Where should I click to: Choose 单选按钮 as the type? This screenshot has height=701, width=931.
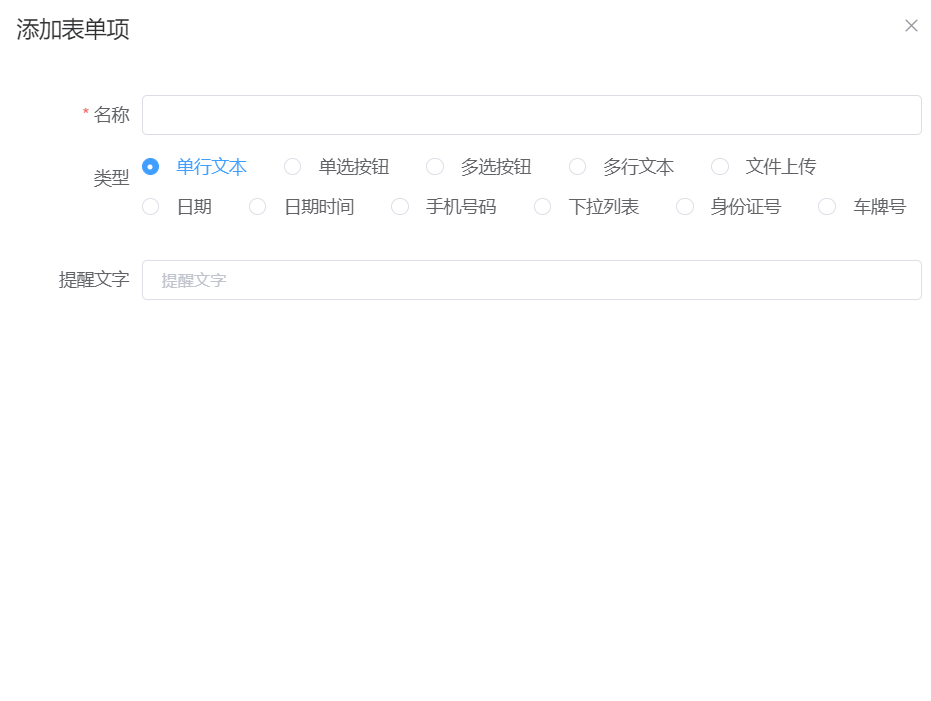pyautogui.click(x=293, y=167)
